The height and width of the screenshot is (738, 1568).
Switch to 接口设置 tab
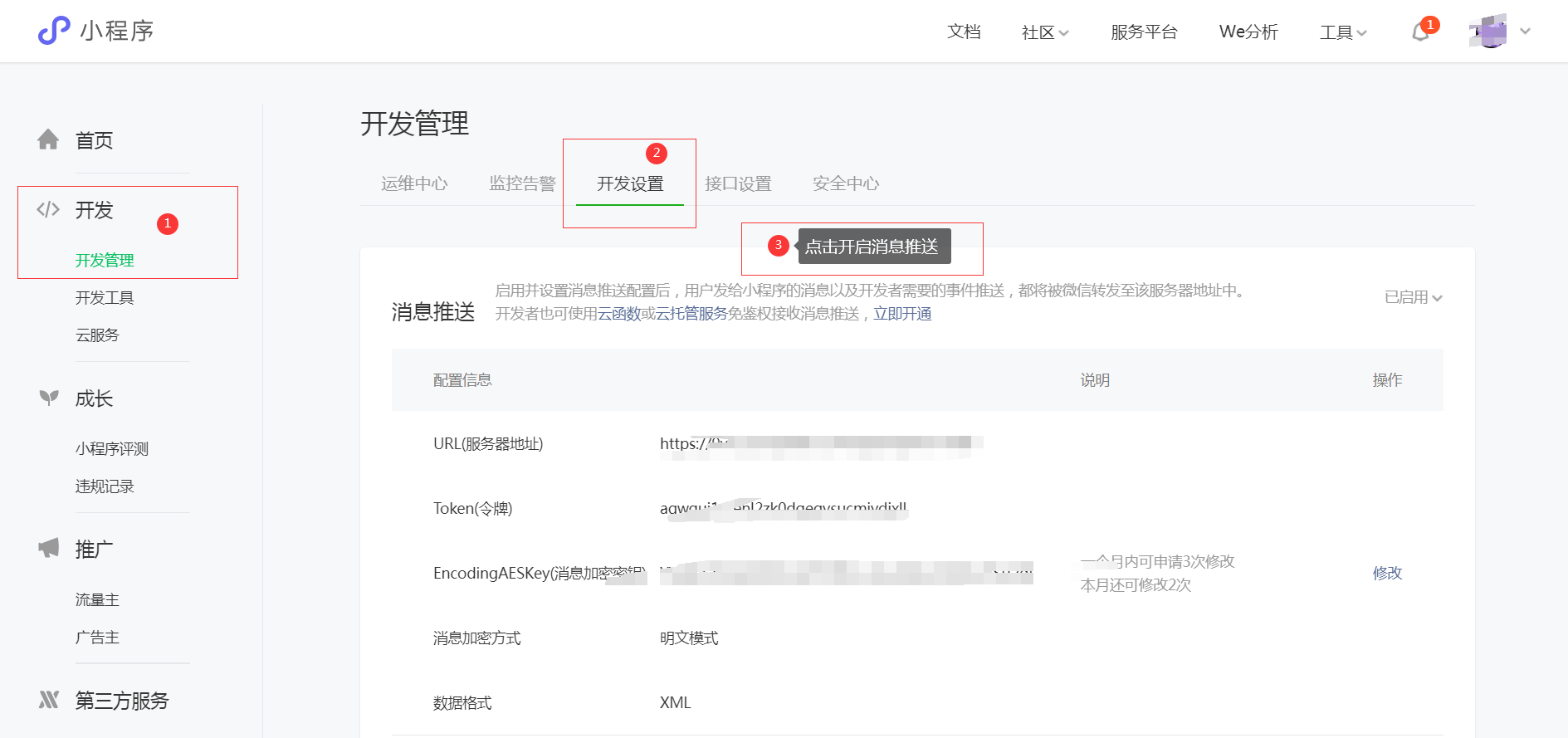pos(738,183)
